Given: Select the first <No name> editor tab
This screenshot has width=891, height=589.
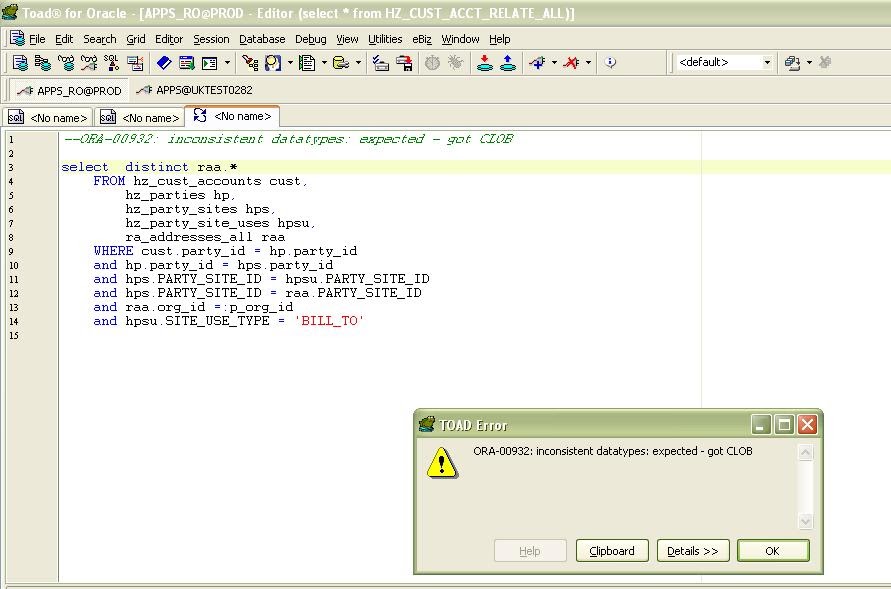Looking at the screenshot, I should point(47,118).
